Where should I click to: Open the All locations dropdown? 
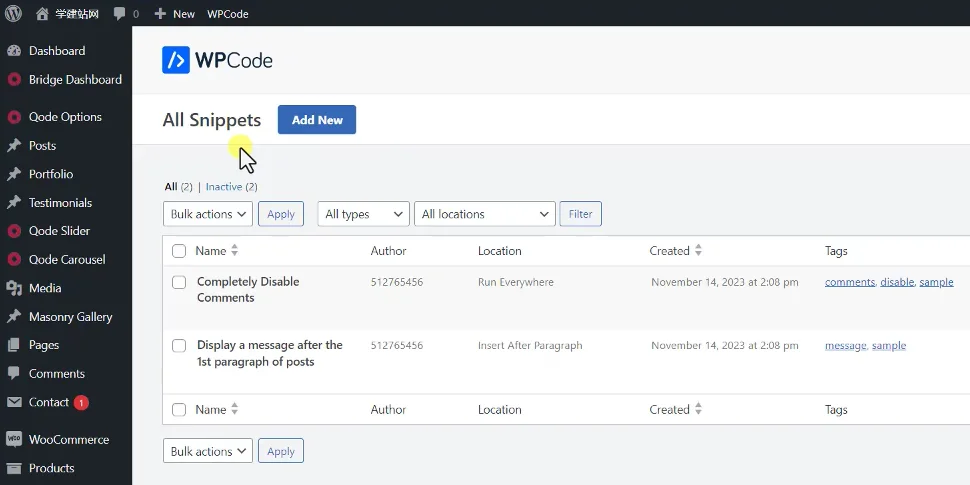pyautogui.click(x=486, y=214)
